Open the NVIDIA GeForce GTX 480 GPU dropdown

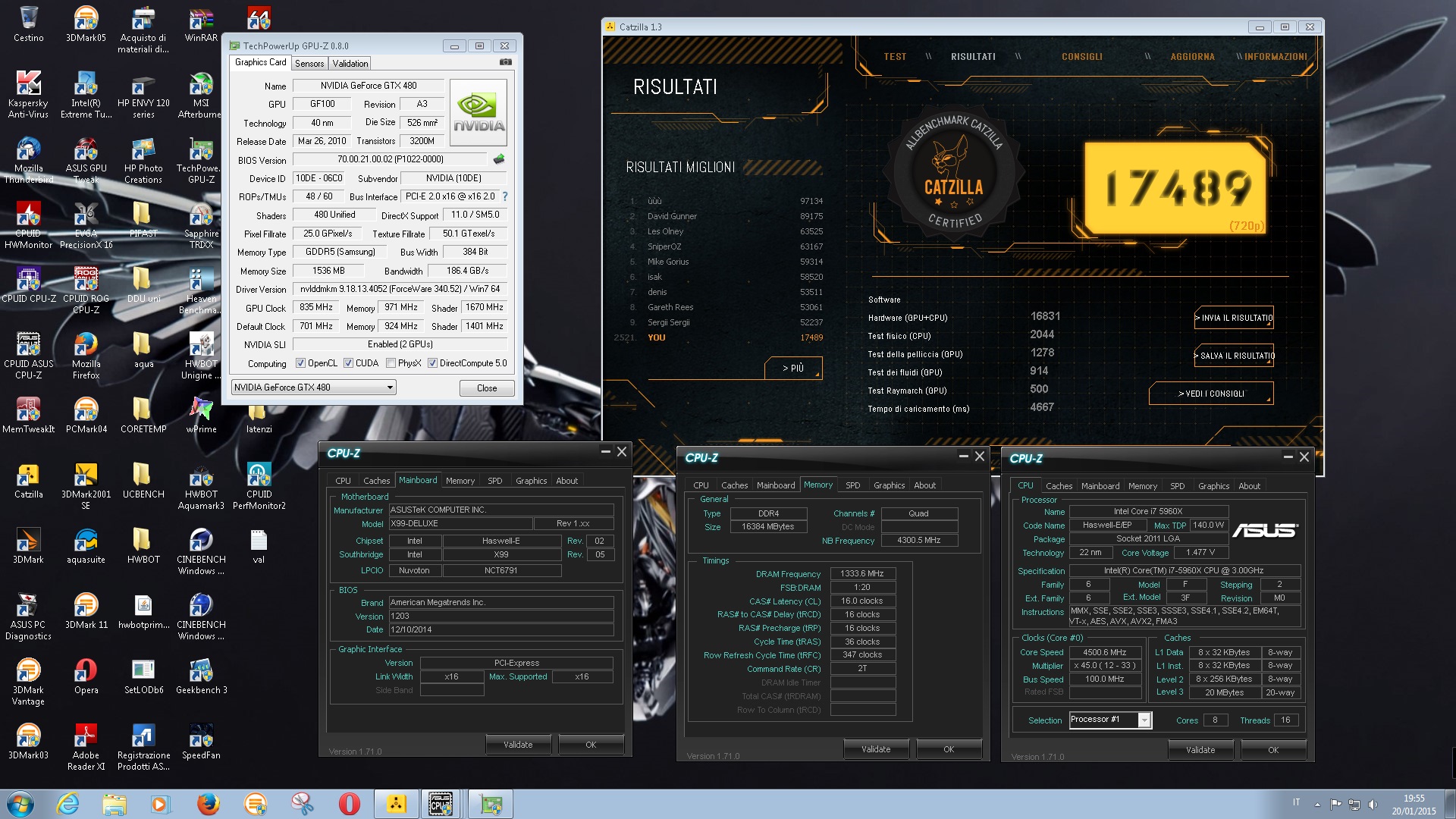point(313,388)
